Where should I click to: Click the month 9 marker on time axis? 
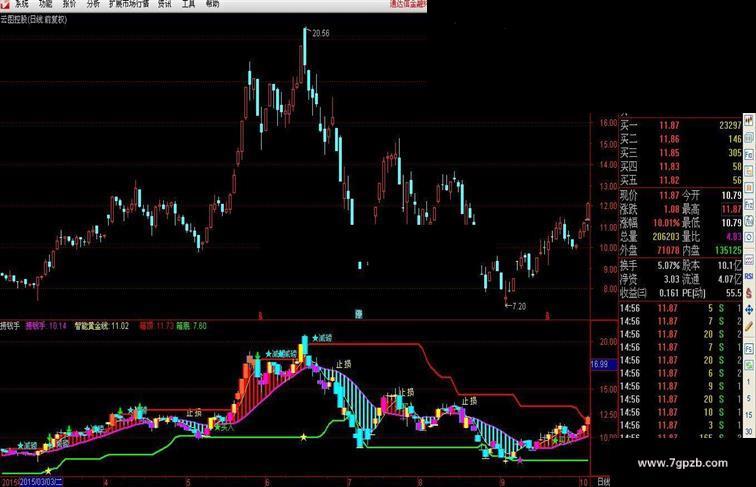pyautogui.click(x=502, y=482)
